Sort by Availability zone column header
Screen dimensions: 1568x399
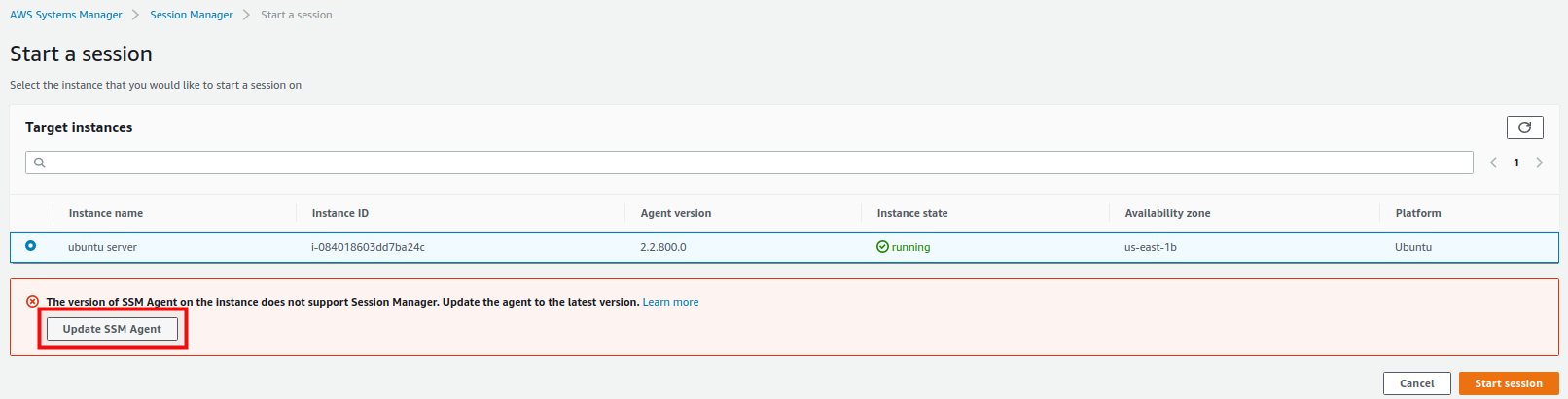[1167, 213]
